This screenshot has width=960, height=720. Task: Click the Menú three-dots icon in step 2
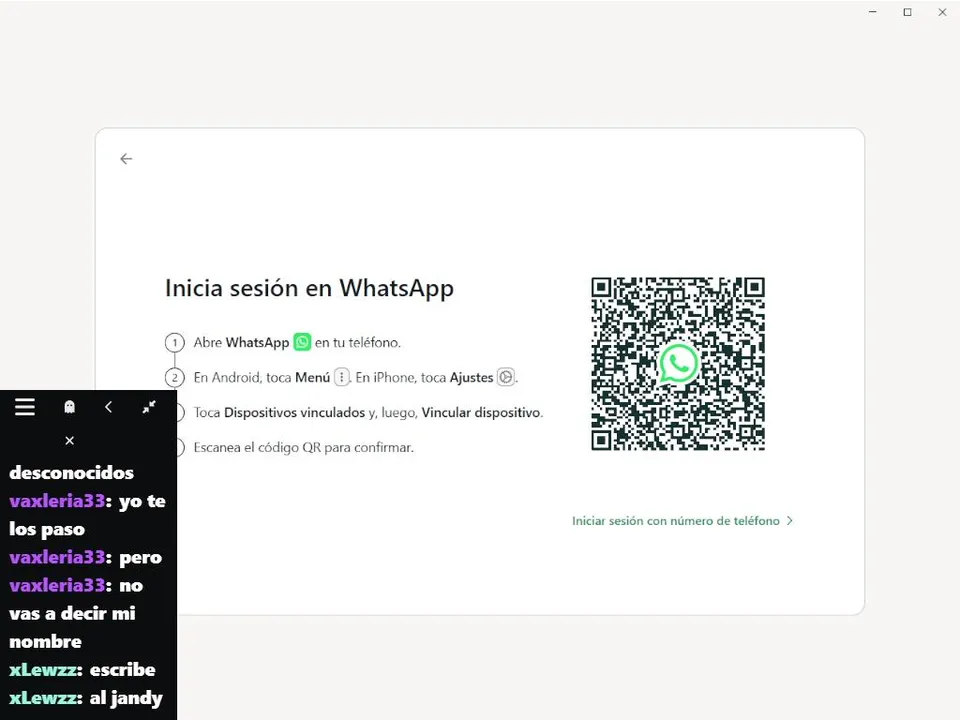(x=342, y=377)
